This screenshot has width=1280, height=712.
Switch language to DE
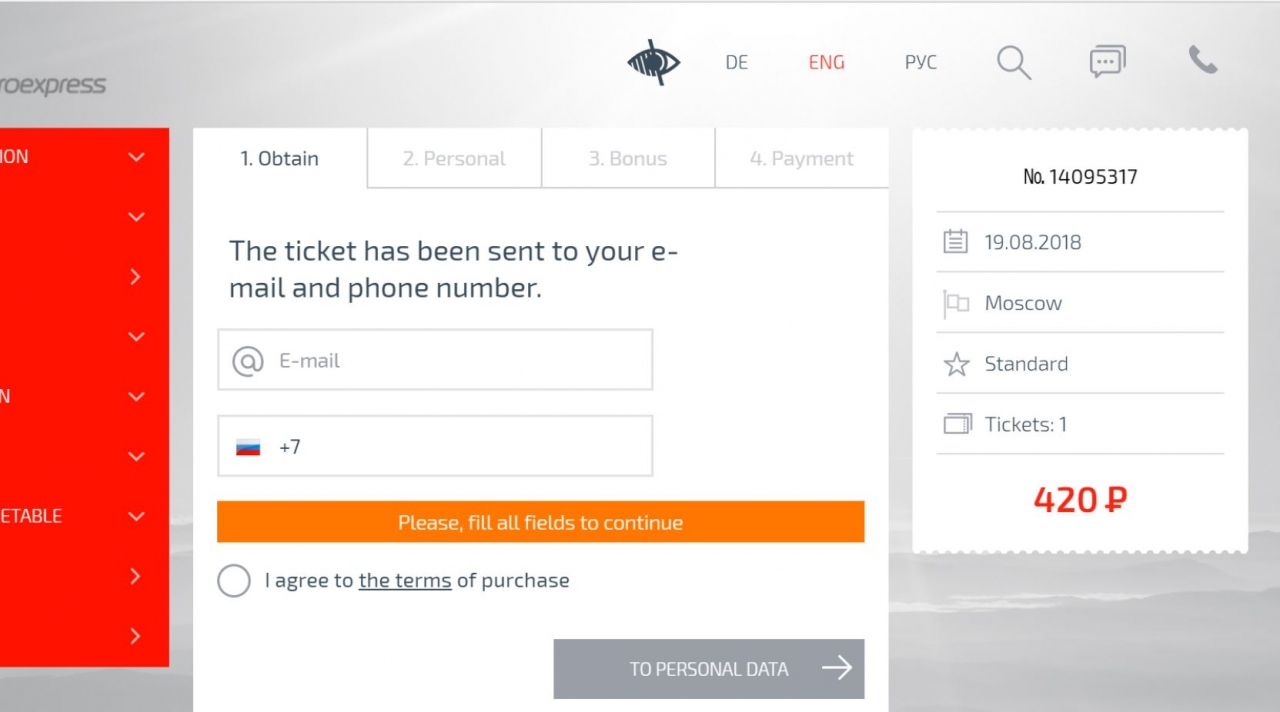737,62
